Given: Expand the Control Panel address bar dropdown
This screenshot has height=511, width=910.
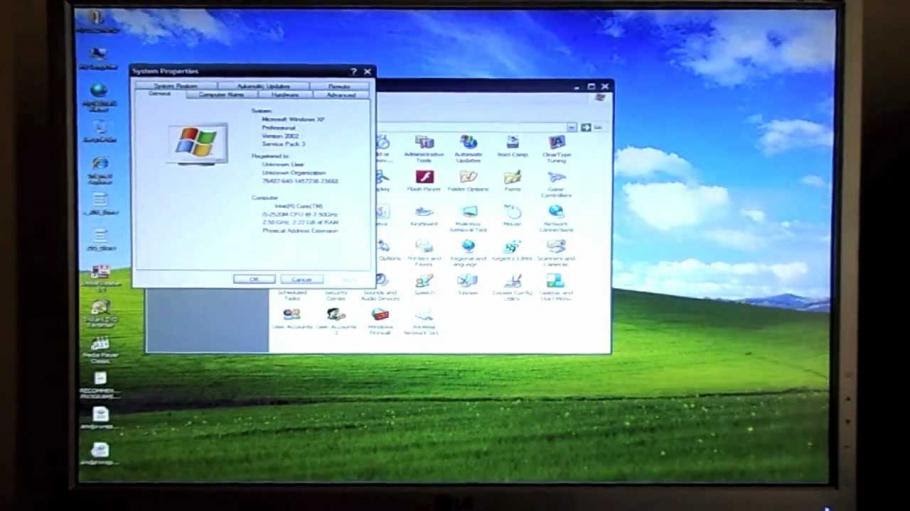Looking at the screenshot, I should click(x=572, y=127).
